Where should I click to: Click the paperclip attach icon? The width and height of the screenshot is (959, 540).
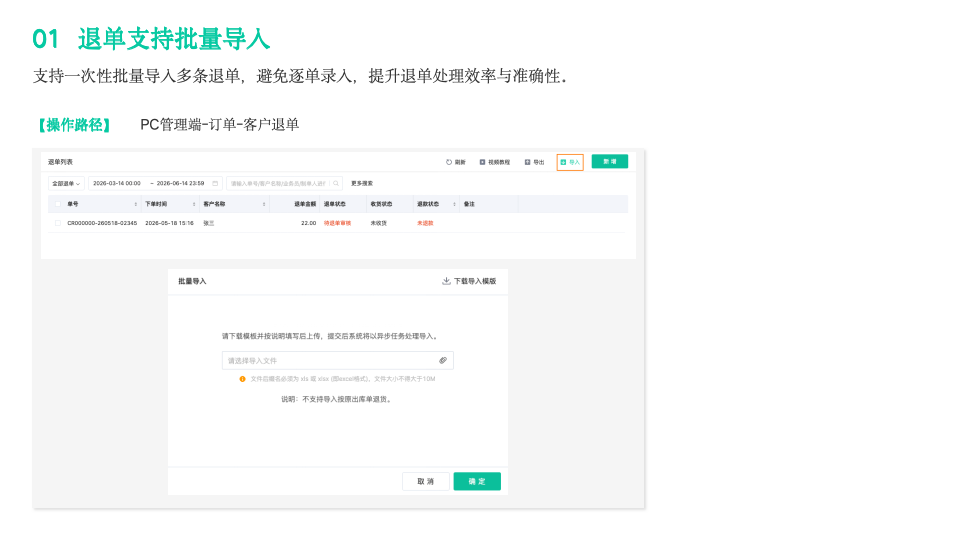(x=443, y=361)
